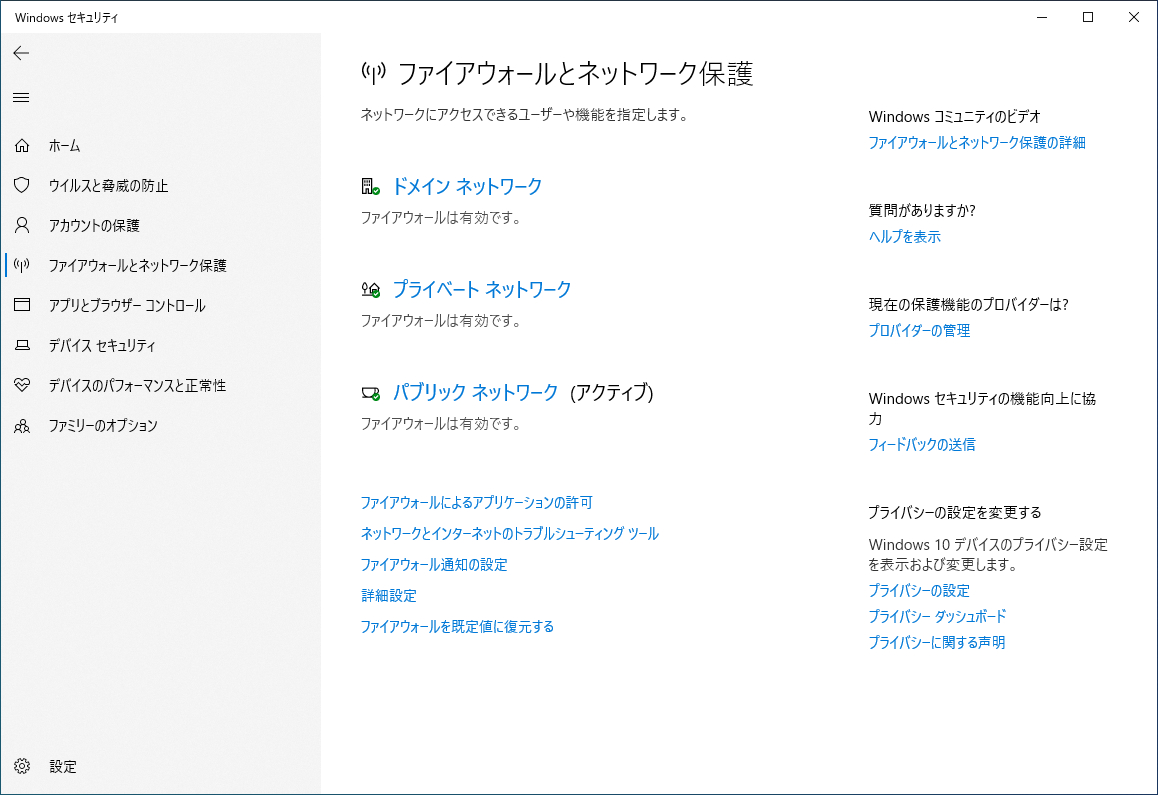
Task: Minimize the Windows セキュリティ window
Action: coord(1042,17)
